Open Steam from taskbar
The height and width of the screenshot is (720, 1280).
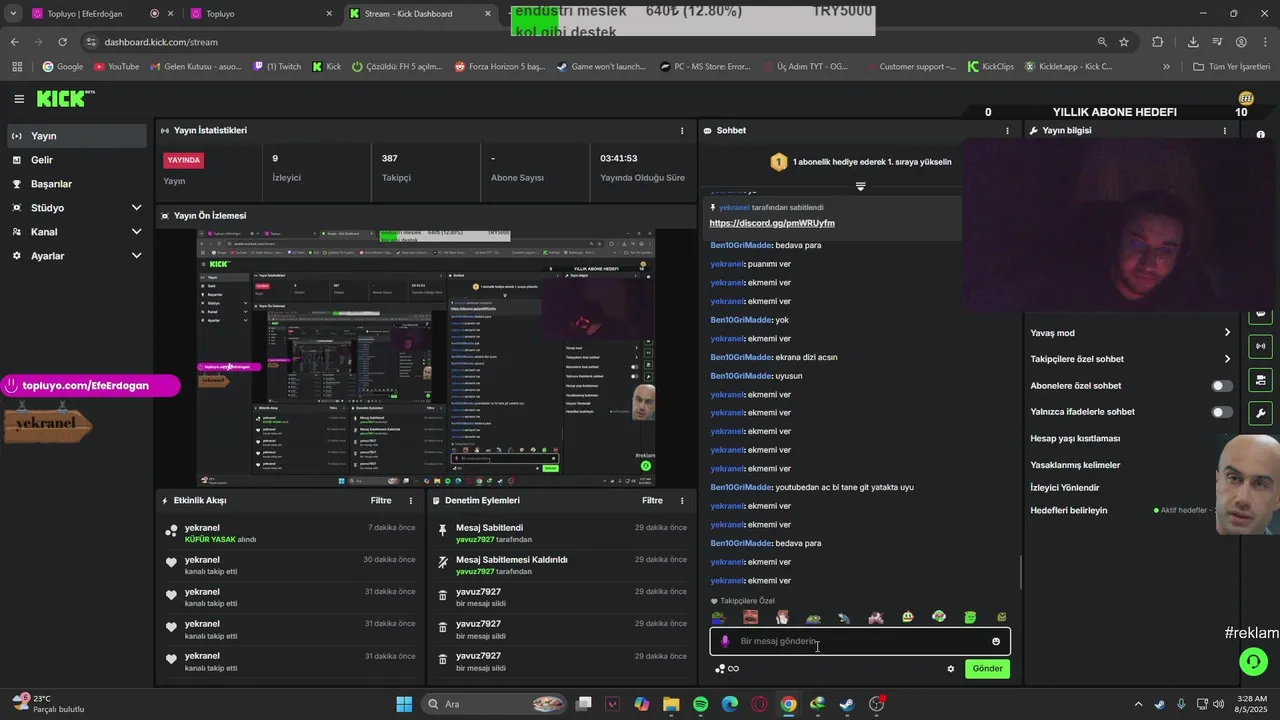tap(847, 704)
